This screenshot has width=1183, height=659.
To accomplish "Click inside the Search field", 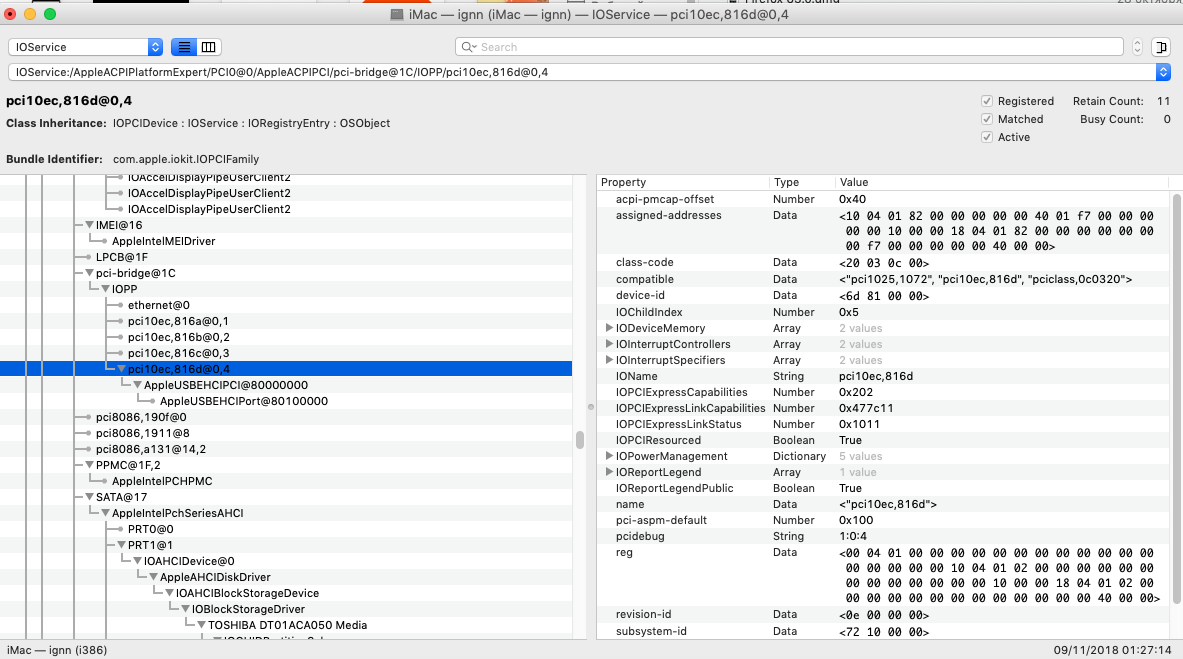I will [790, 47].
